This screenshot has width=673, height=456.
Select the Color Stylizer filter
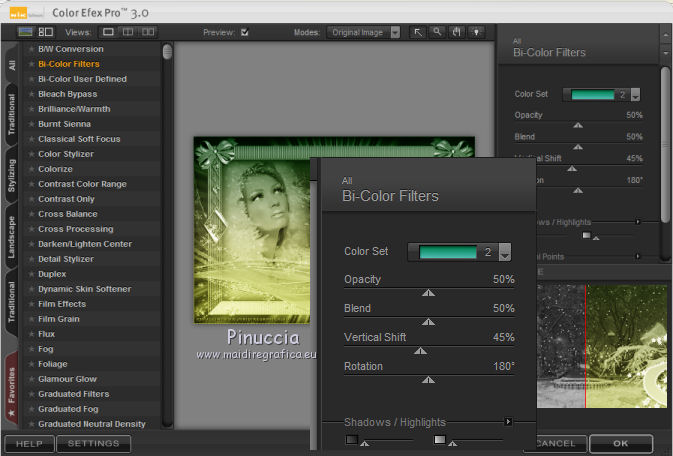tap(66, 154)
